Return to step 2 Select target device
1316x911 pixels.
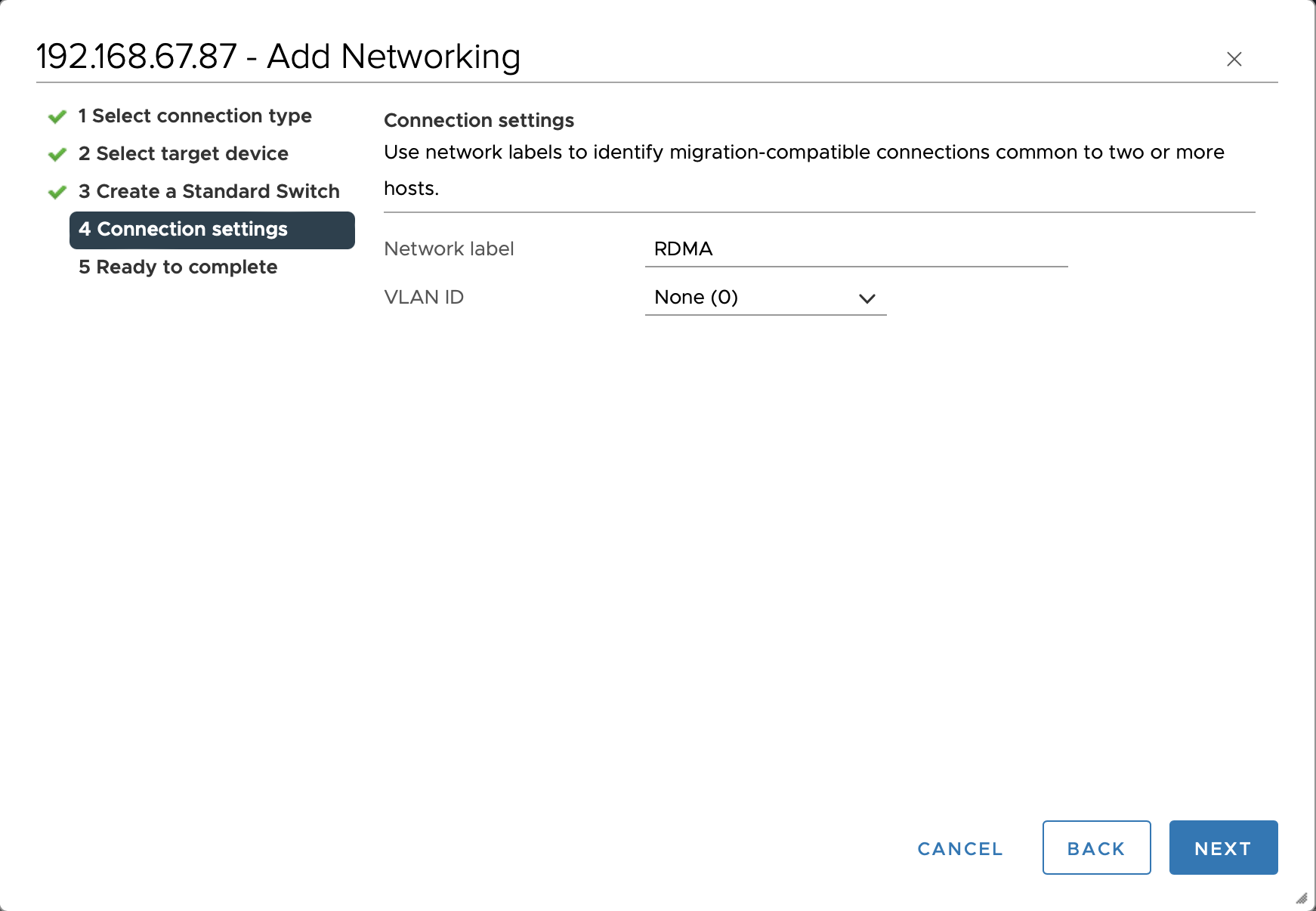184,154
